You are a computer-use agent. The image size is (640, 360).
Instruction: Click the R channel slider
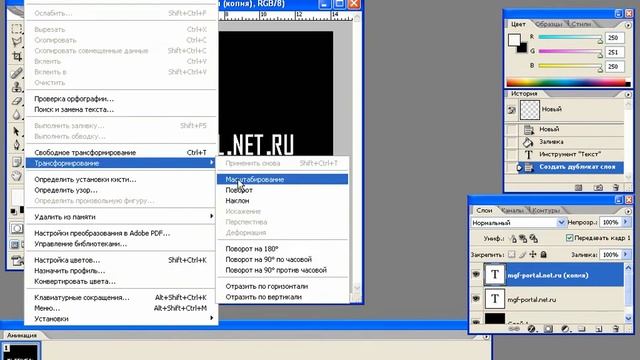tap(571, 38)
